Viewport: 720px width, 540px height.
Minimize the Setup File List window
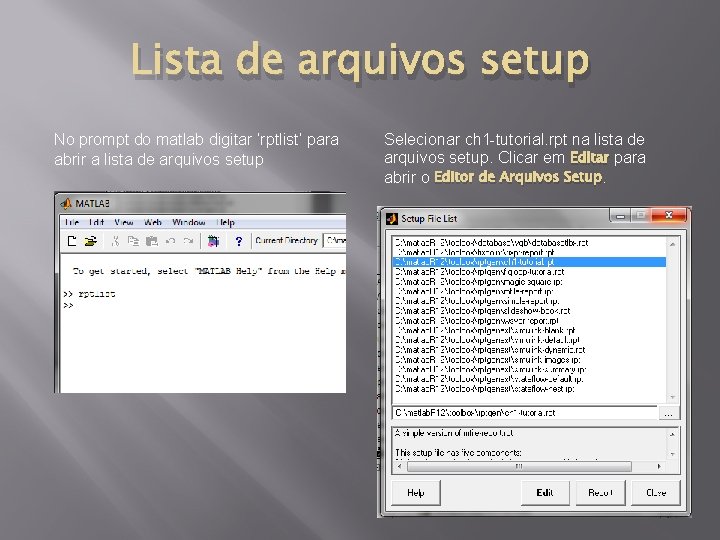(x=620, y=216)
